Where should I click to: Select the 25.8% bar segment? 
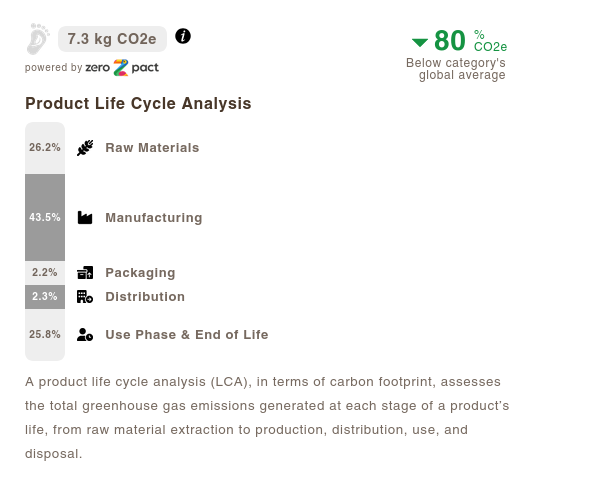click(45, 334)
